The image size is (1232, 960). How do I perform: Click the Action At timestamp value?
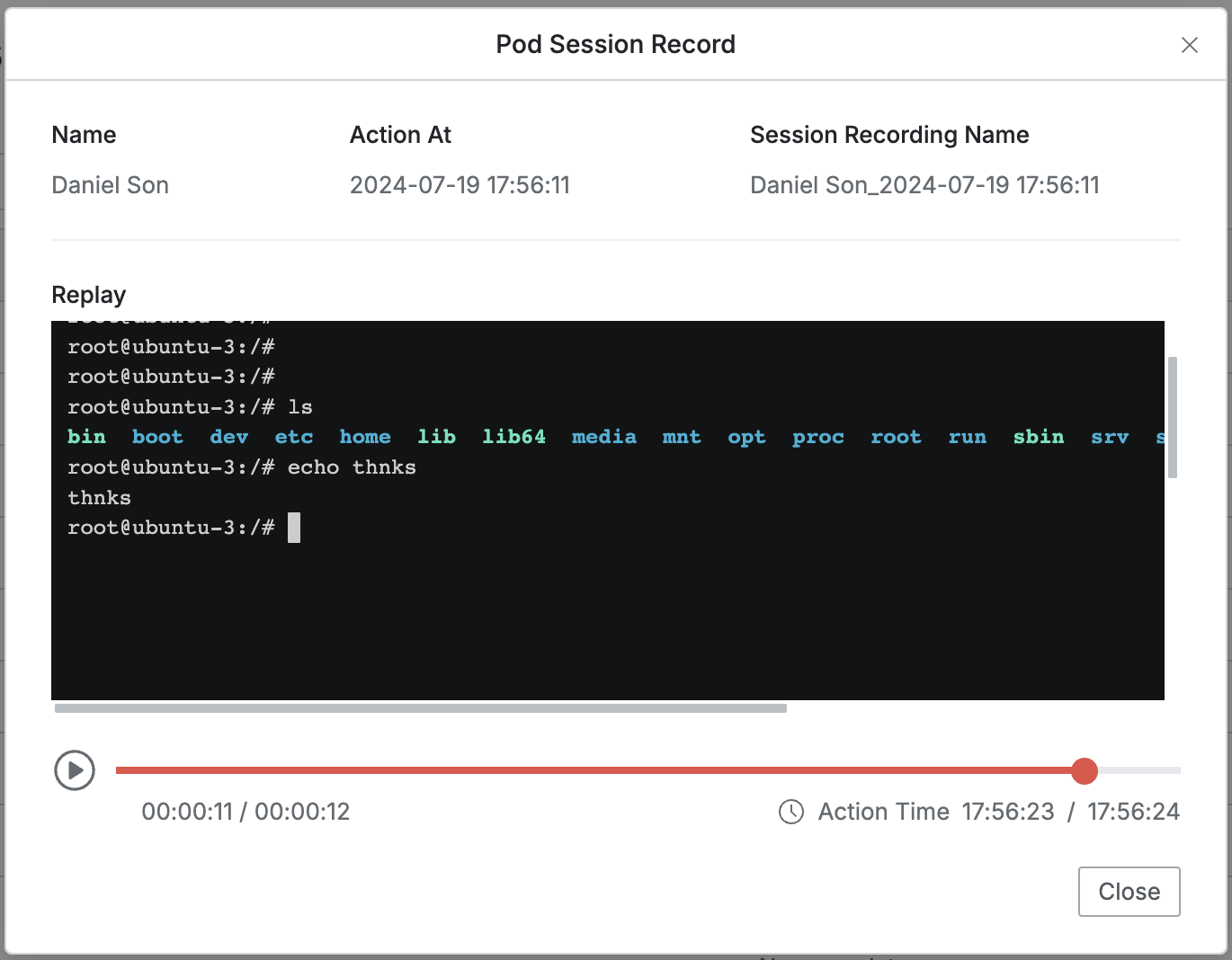(x=460, y=185)
